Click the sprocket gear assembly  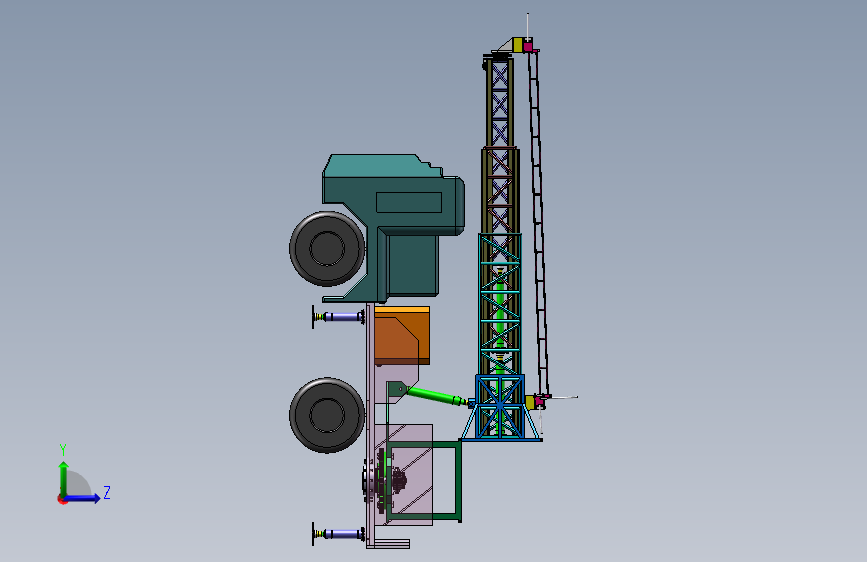click(383, 480)
